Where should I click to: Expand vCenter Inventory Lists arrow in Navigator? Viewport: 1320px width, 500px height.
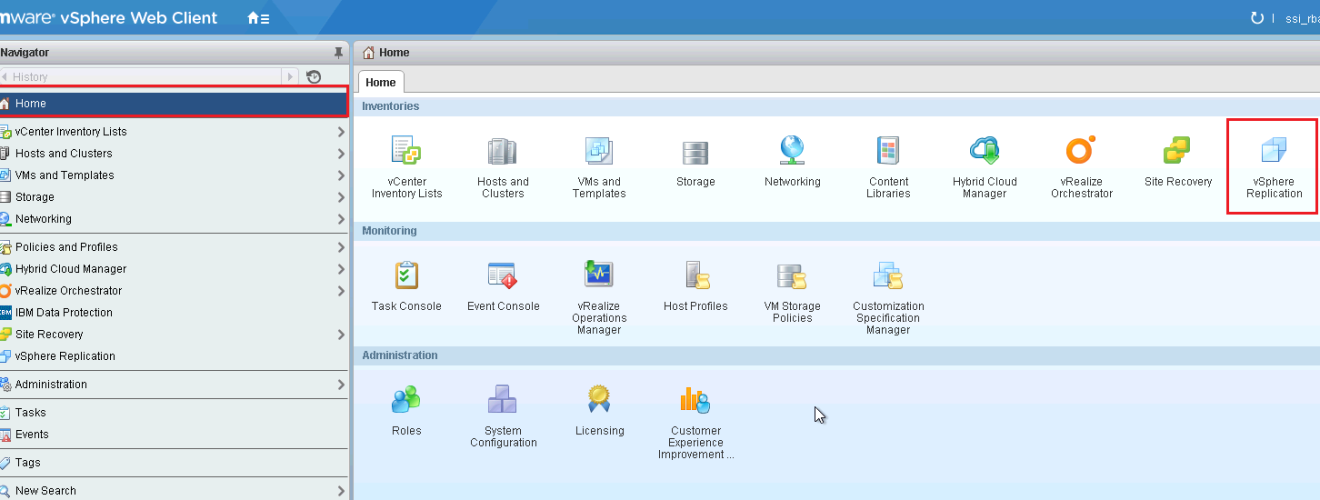[341, 132]
